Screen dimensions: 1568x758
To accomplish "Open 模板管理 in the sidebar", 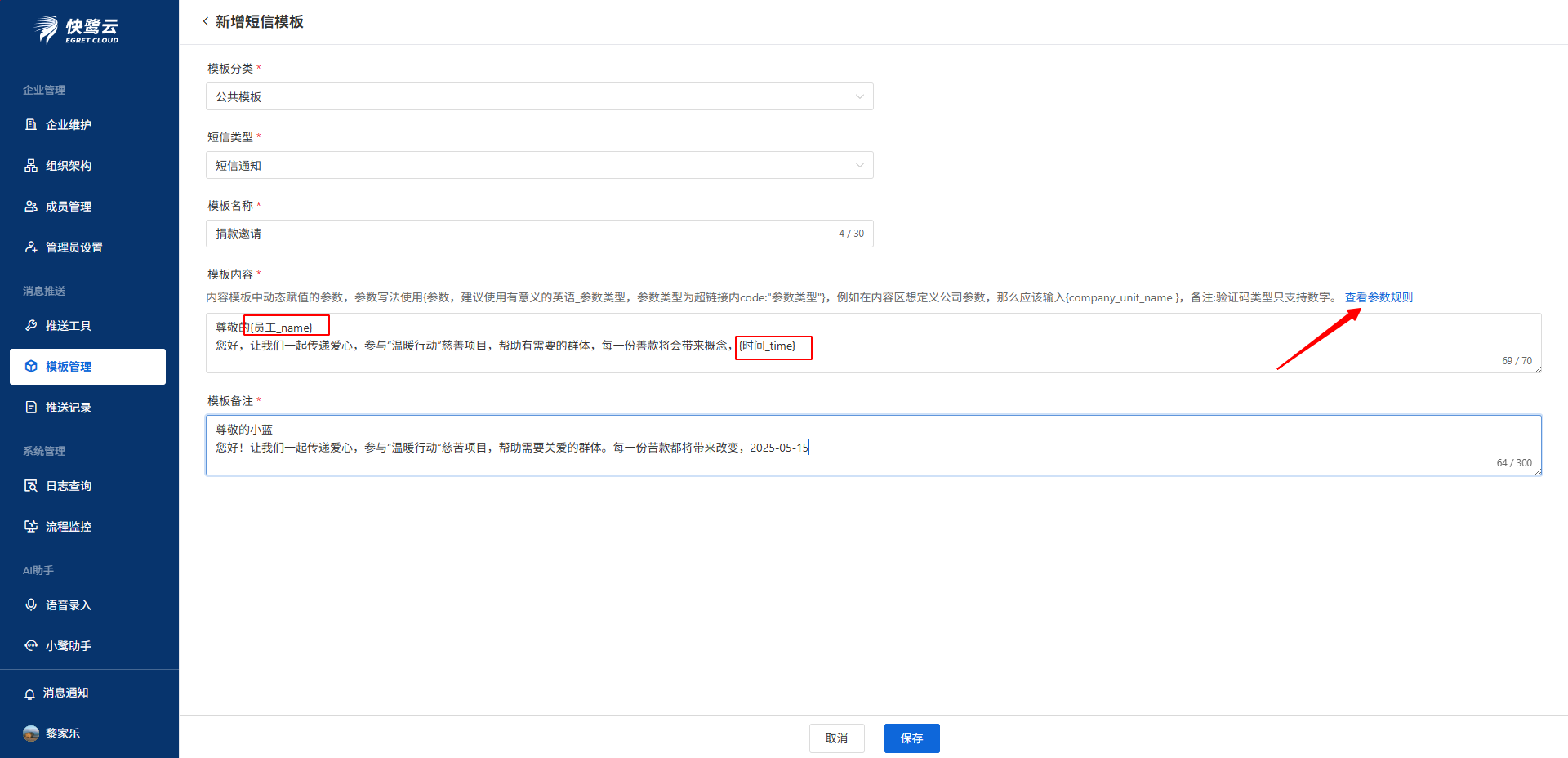I will [x=87, y=367].
